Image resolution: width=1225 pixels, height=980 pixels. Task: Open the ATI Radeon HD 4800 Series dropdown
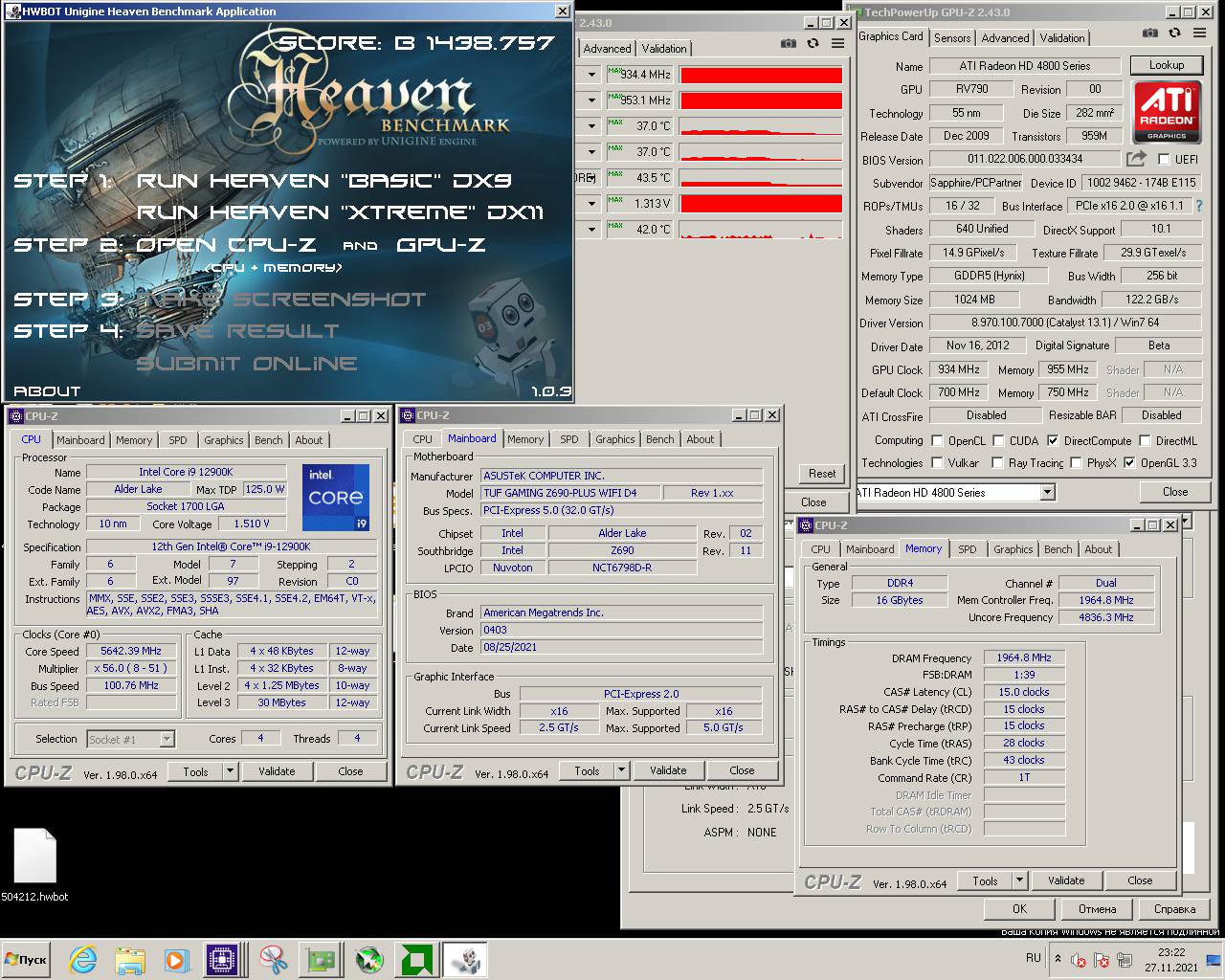(1047, 493)
